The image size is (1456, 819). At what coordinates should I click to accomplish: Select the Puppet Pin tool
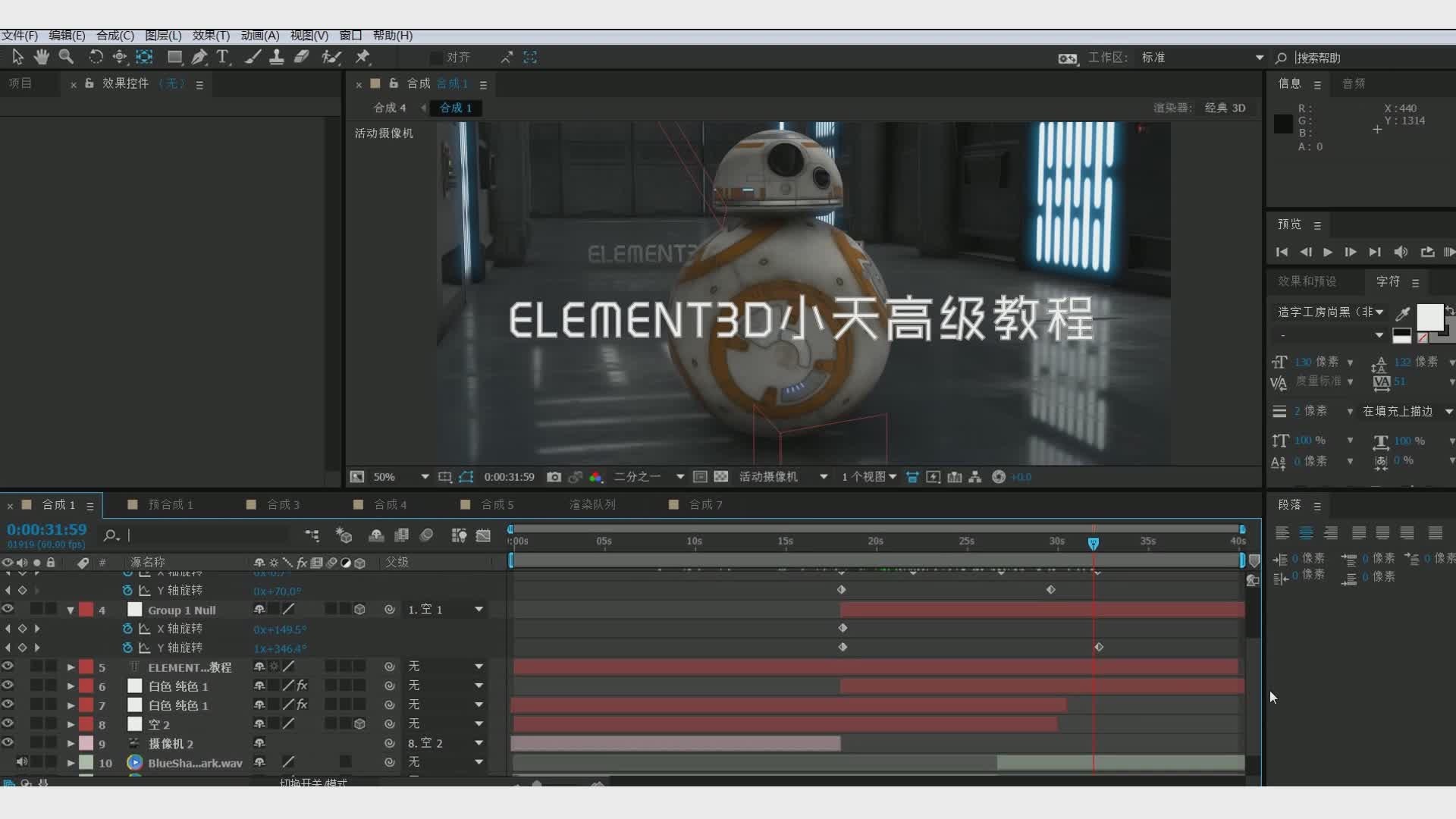pos(362,57)
